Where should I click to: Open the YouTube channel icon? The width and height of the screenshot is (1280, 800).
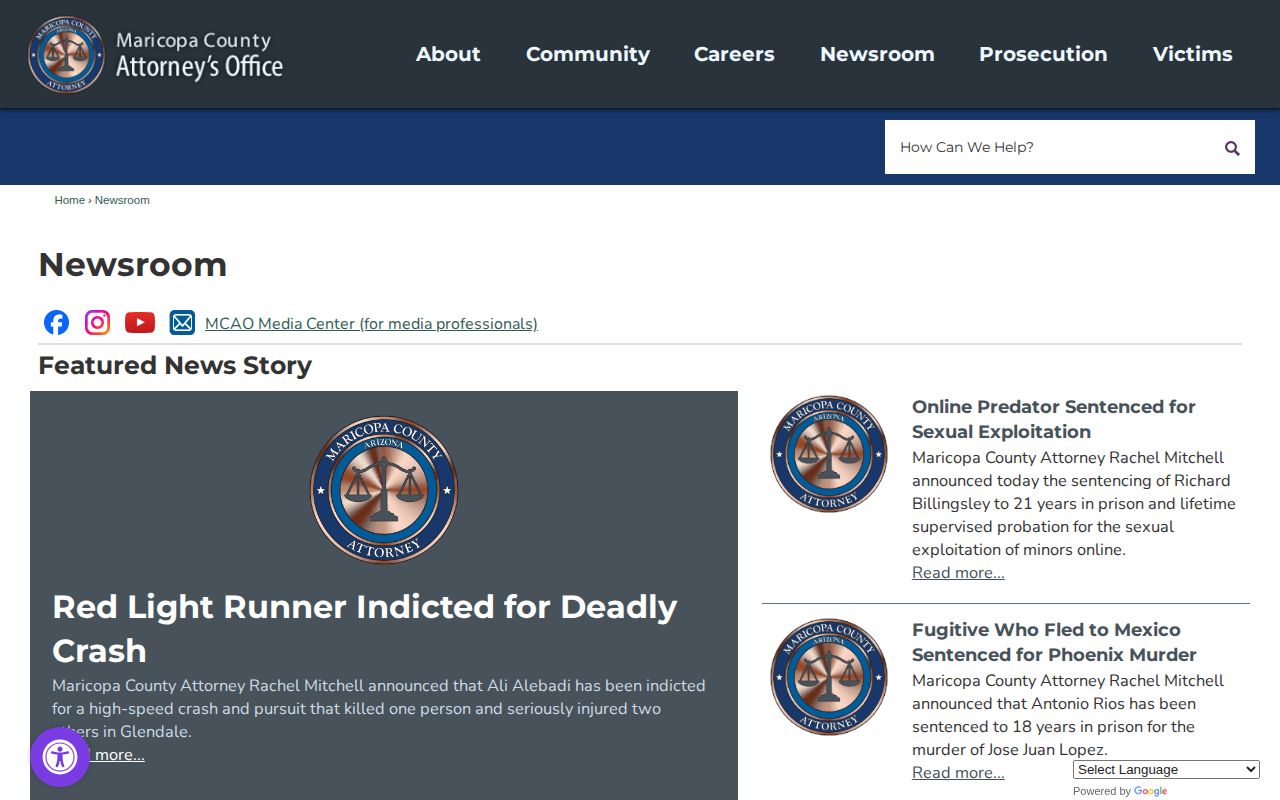click(140, 322)
